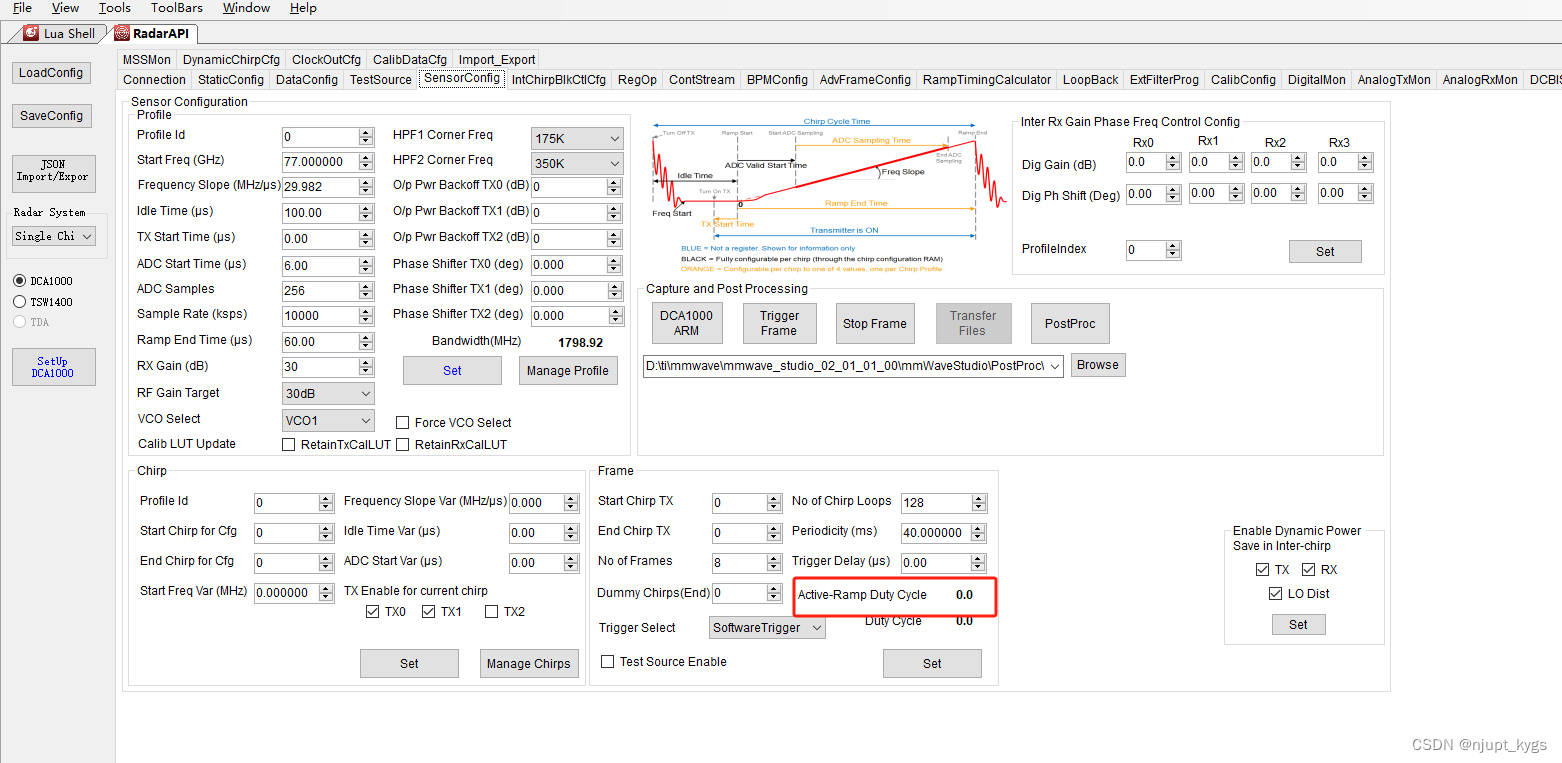Adjust Rx0 Dig Gain spinner arrows
This screenshot has width=1562, height=763.
pos(1172,162)
